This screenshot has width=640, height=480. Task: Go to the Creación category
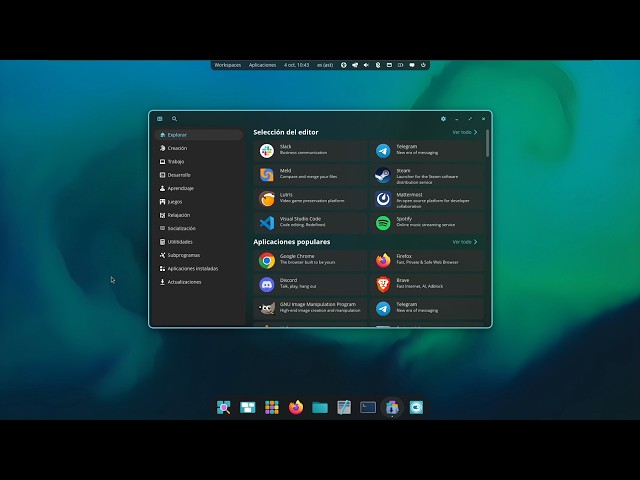tap(199, 148)
